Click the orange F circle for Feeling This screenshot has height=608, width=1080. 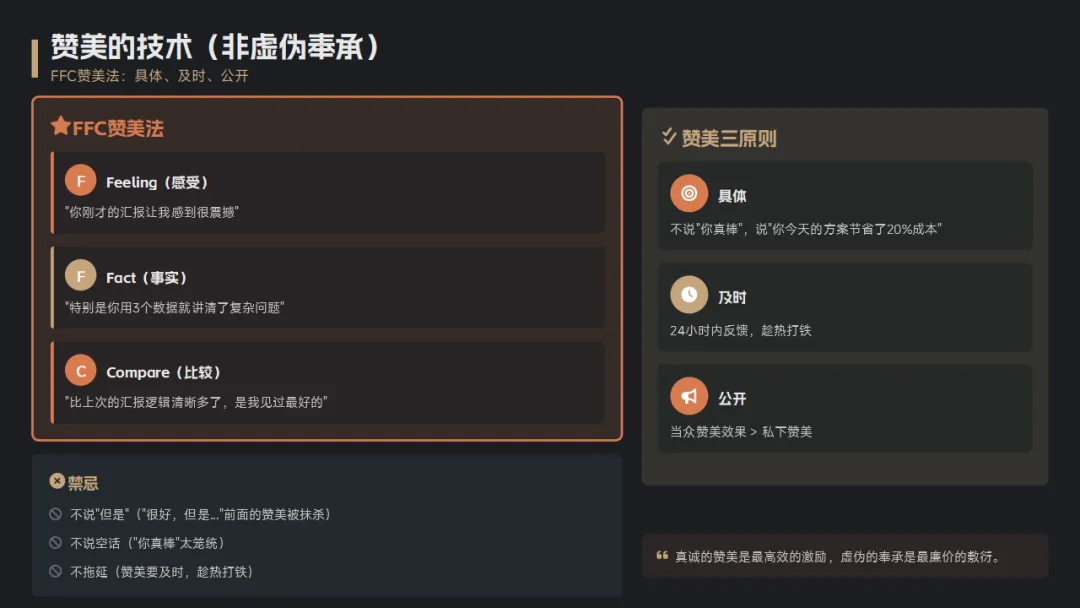click(80, 180)
